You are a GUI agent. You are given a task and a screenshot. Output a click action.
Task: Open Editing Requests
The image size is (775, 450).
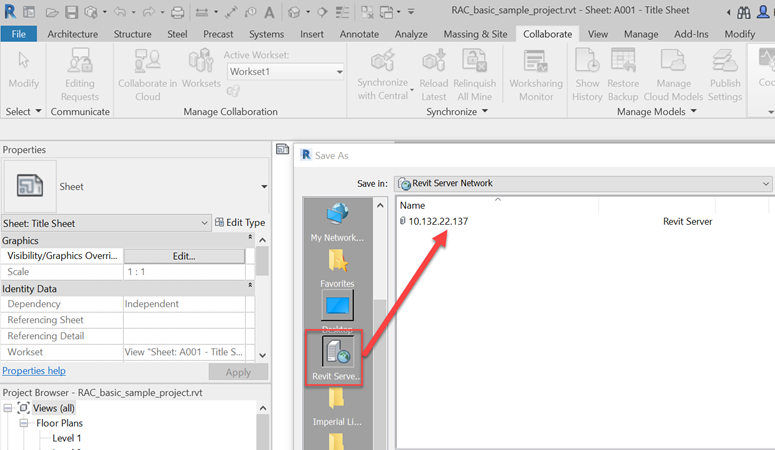(x=80, y=74)
